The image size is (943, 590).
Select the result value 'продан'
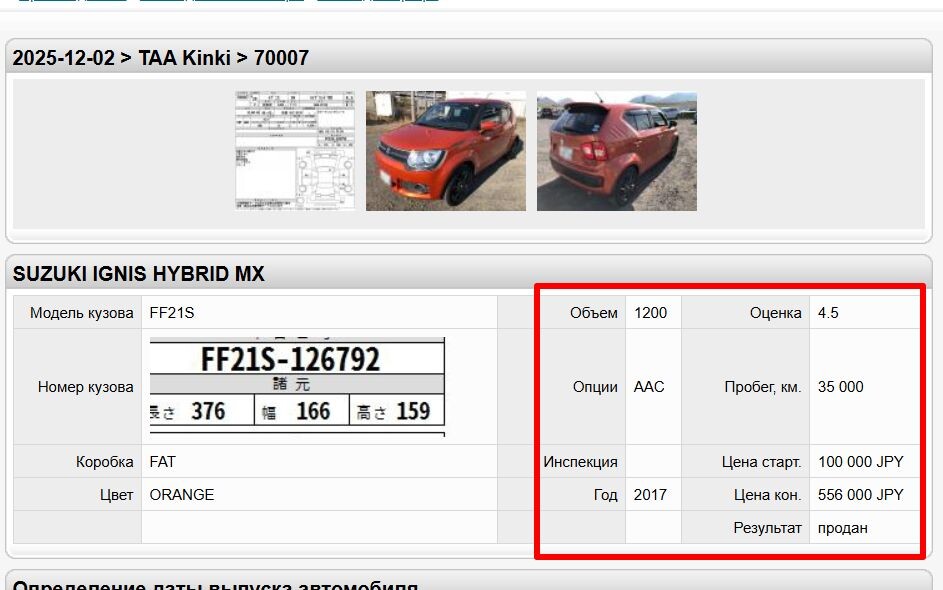coord(843,528)
